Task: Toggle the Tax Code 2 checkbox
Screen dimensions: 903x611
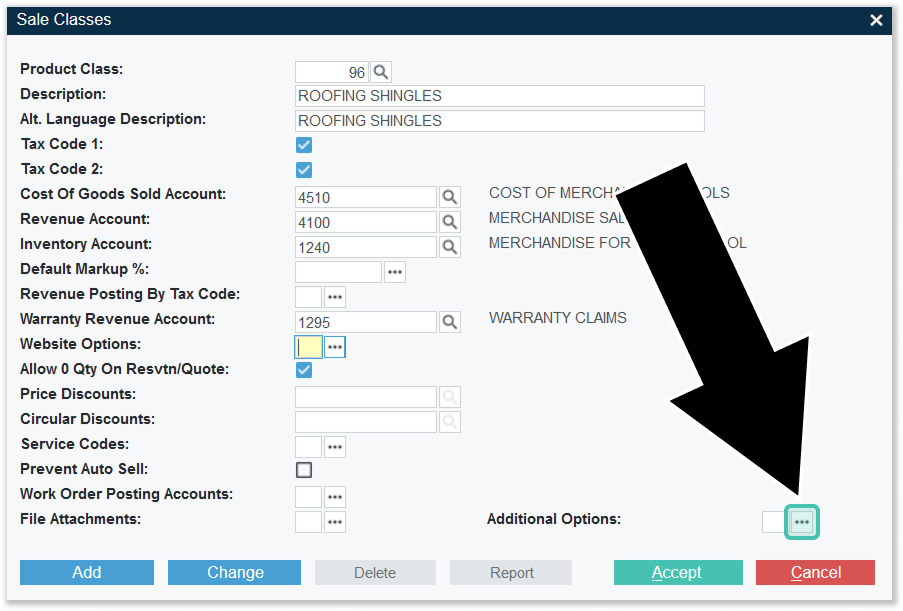Action: coord(304,170)
